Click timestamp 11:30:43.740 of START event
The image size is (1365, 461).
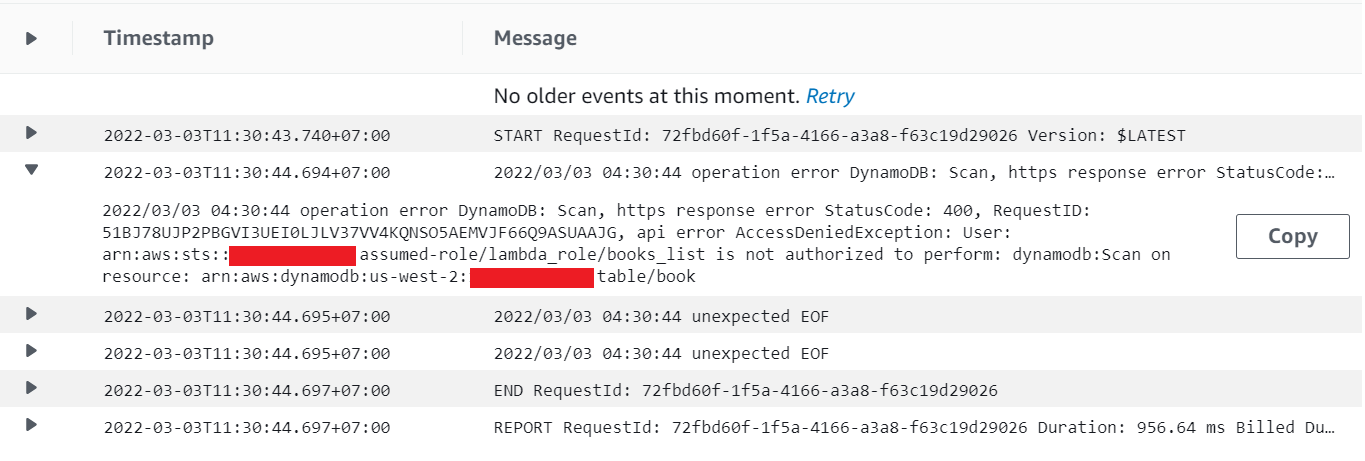pos(246,135)
